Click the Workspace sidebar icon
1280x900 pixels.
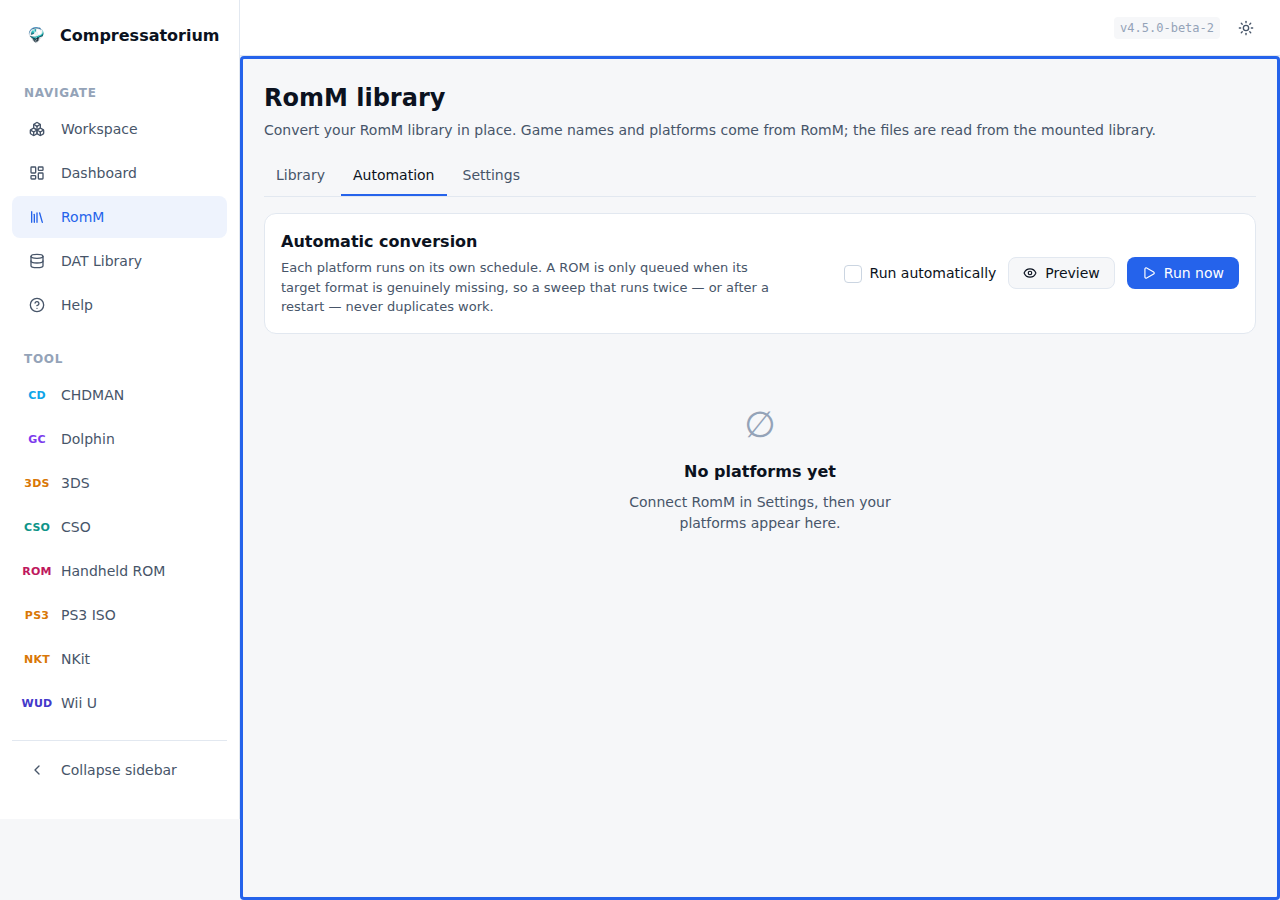pos(37,129)
